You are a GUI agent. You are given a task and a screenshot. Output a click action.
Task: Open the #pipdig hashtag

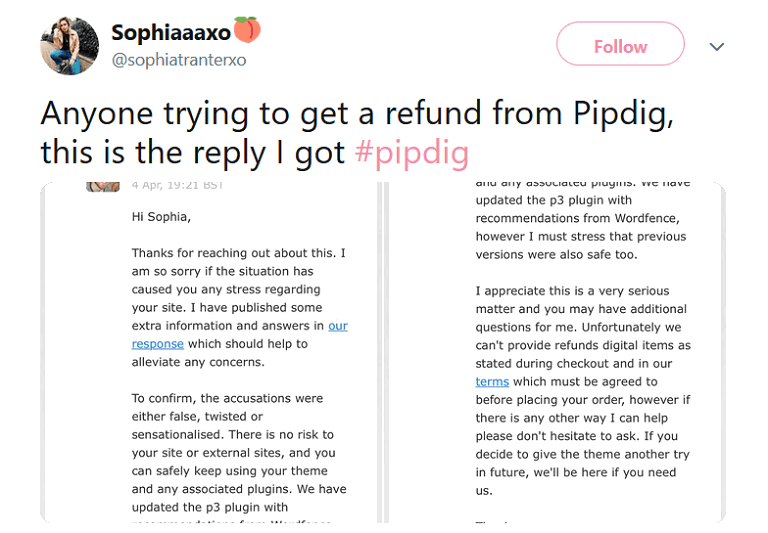pyautogui.click(x=412, y=152)
